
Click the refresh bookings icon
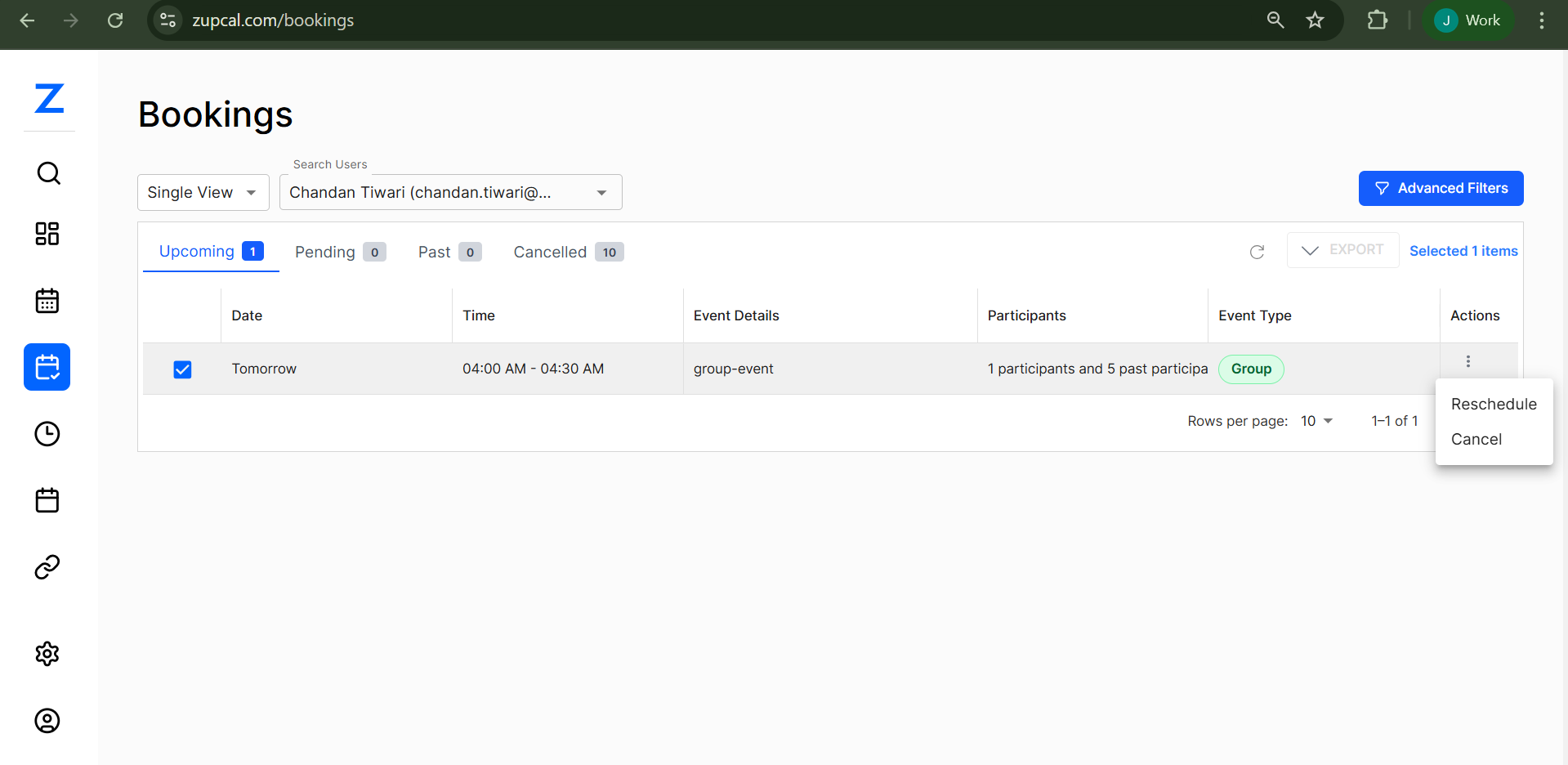click(1257, 252)
